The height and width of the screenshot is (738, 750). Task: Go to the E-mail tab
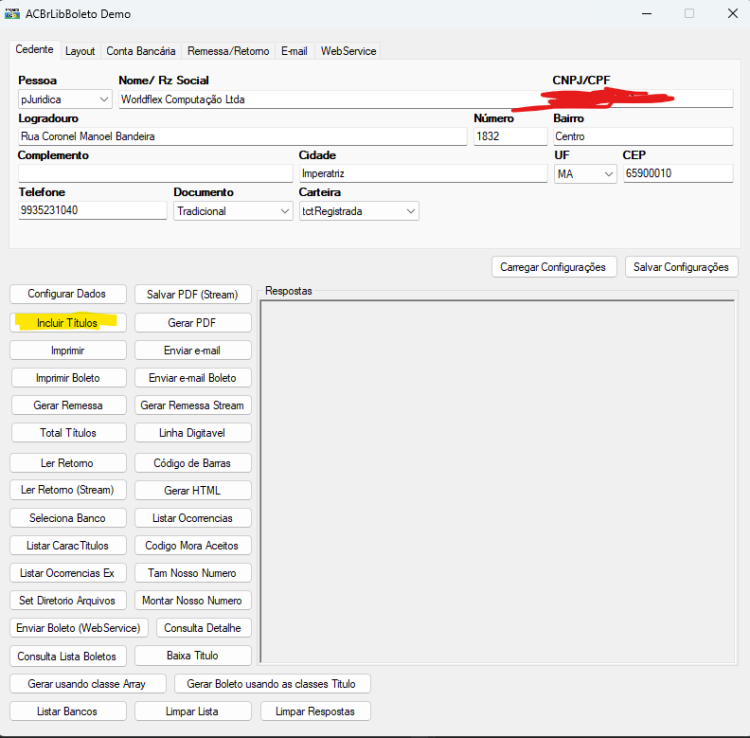[294, 51]
